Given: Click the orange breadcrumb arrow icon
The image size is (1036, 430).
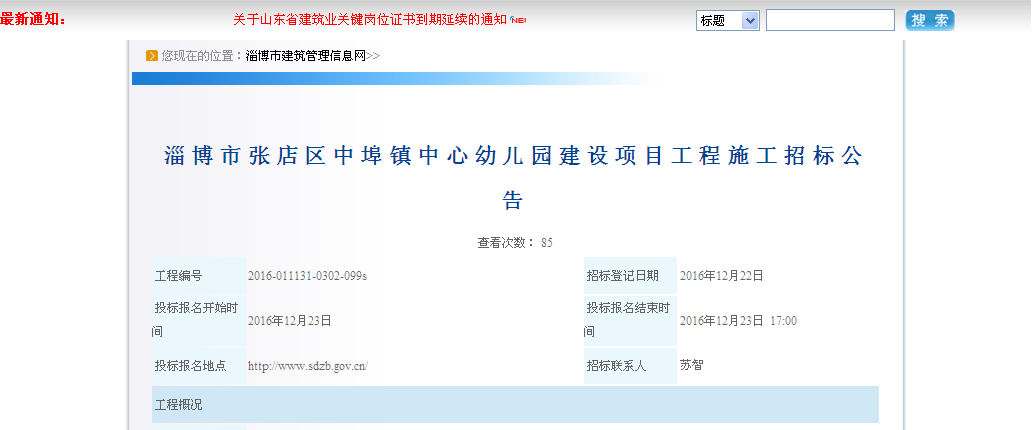Looking at the screenshot, I should 152,56.
